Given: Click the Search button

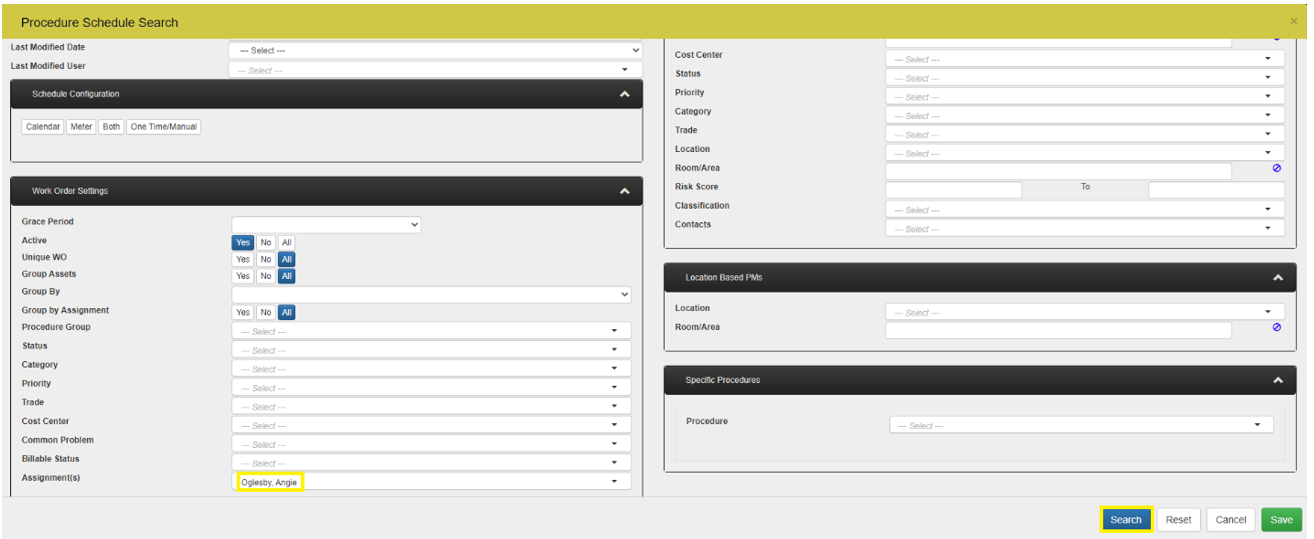Looking at the screenshot, I should pyautogui.click(x=1125, y=520).
